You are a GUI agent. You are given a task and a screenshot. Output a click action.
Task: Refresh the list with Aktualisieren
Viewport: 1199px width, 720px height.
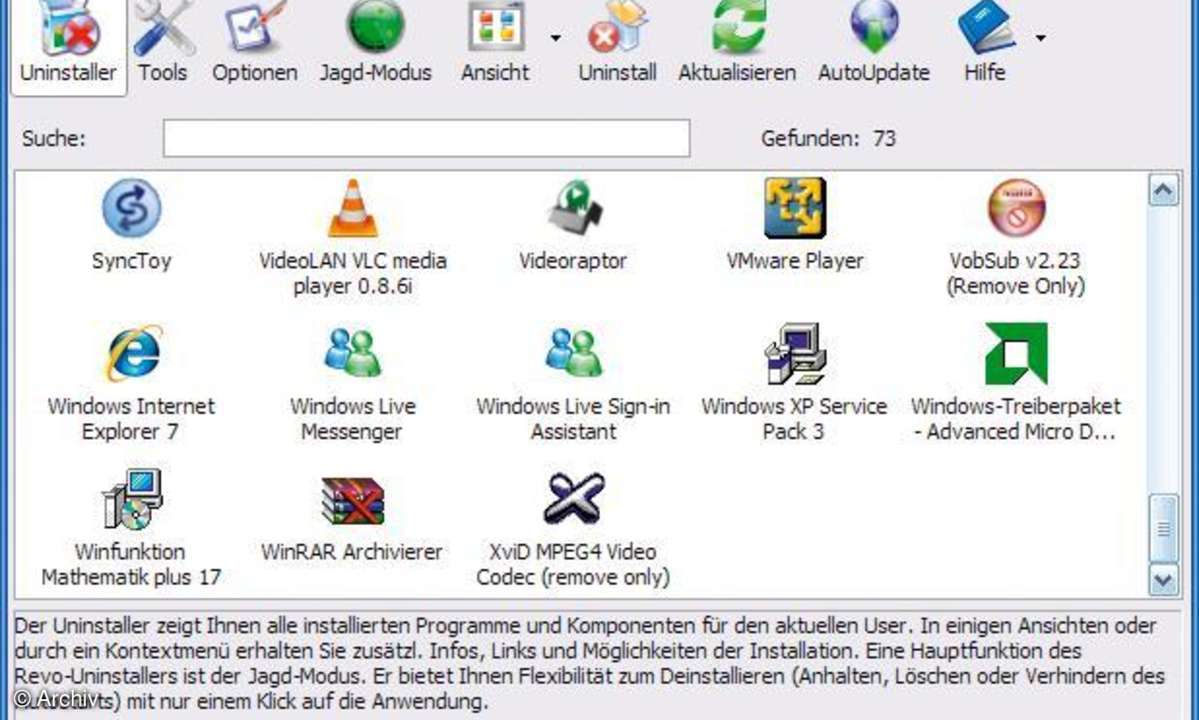pos(737,44)
